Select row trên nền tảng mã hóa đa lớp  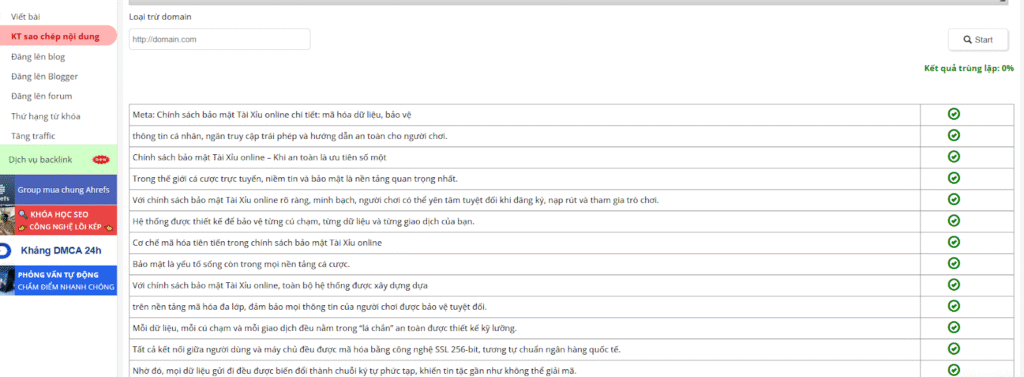tap(524, 306)
